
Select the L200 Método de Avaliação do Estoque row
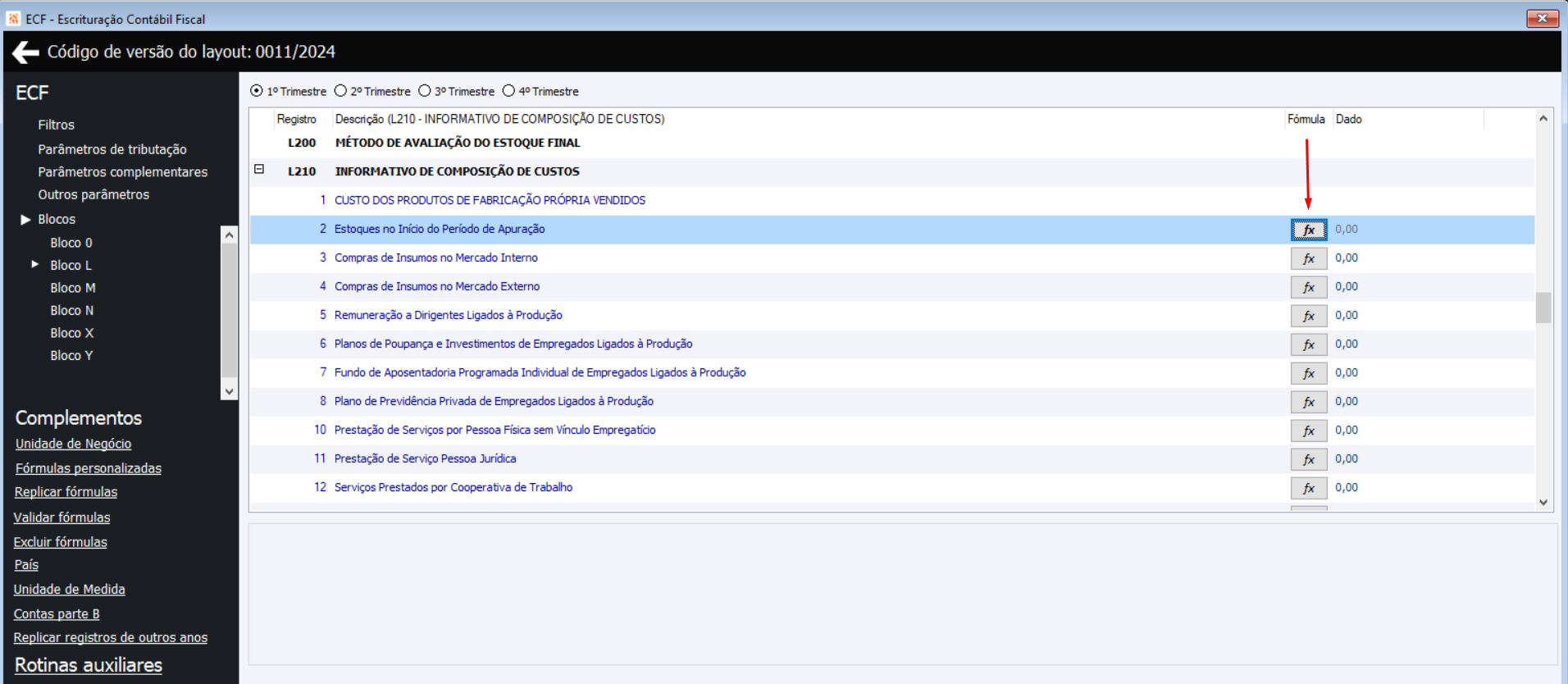892,143
